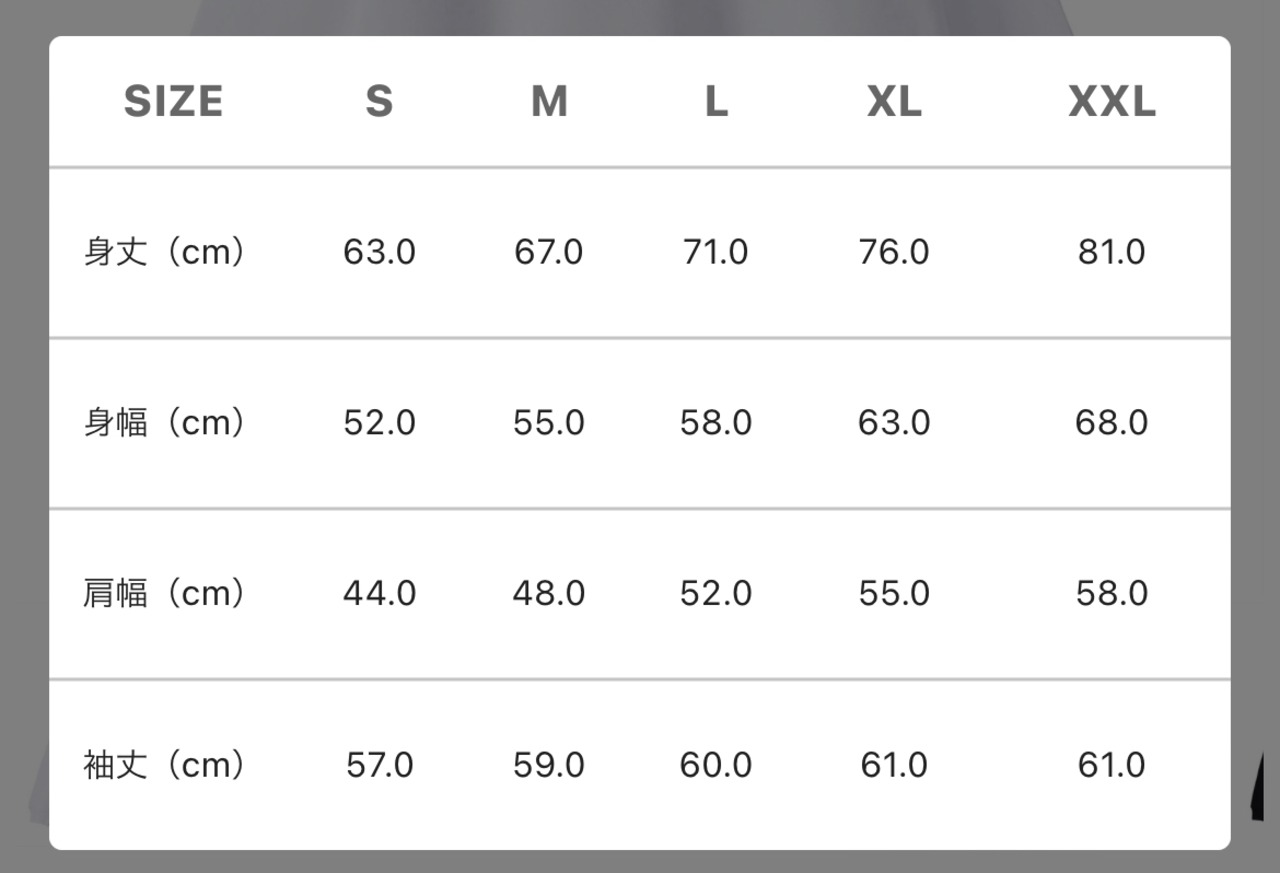The width and height of the screenshot is (1280, 873).
Task: Click the 身幅 value 52.0 for size S
Action: coord(379,423)
